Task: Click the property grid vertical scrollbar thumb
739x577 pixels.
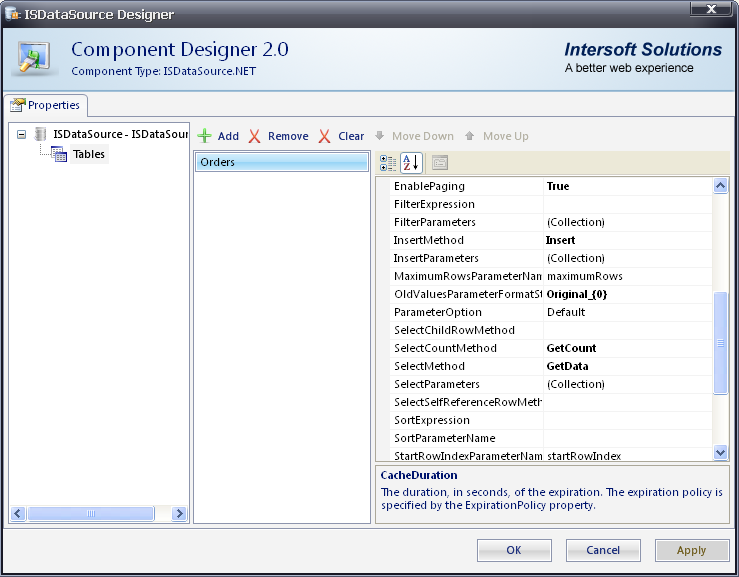Action: pyautogui.click(x=720, y=343)
